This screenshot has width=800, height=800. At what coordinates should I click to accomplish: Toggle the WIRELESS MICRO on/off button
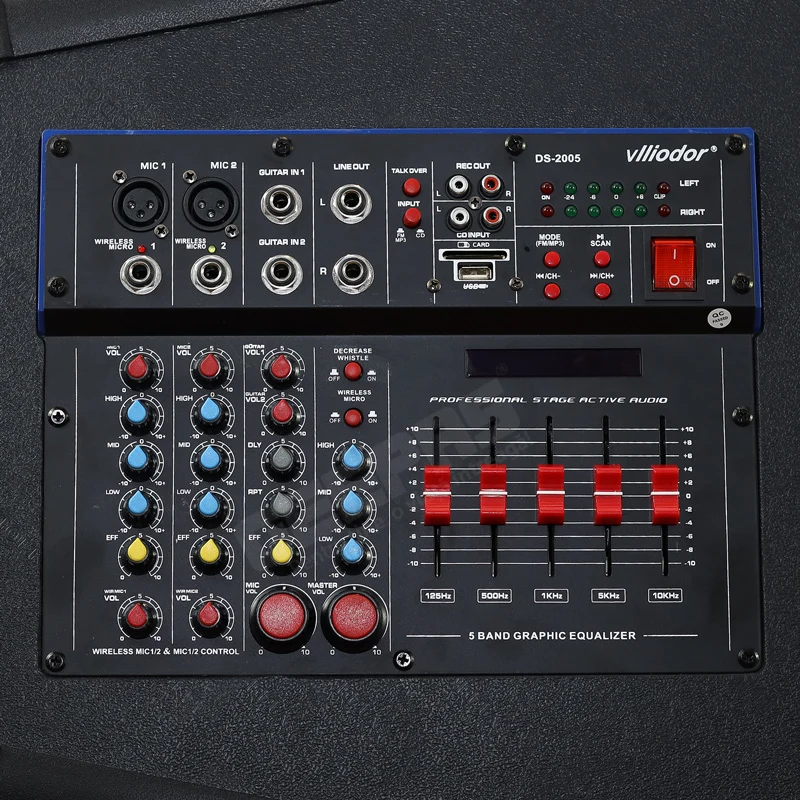353,417
